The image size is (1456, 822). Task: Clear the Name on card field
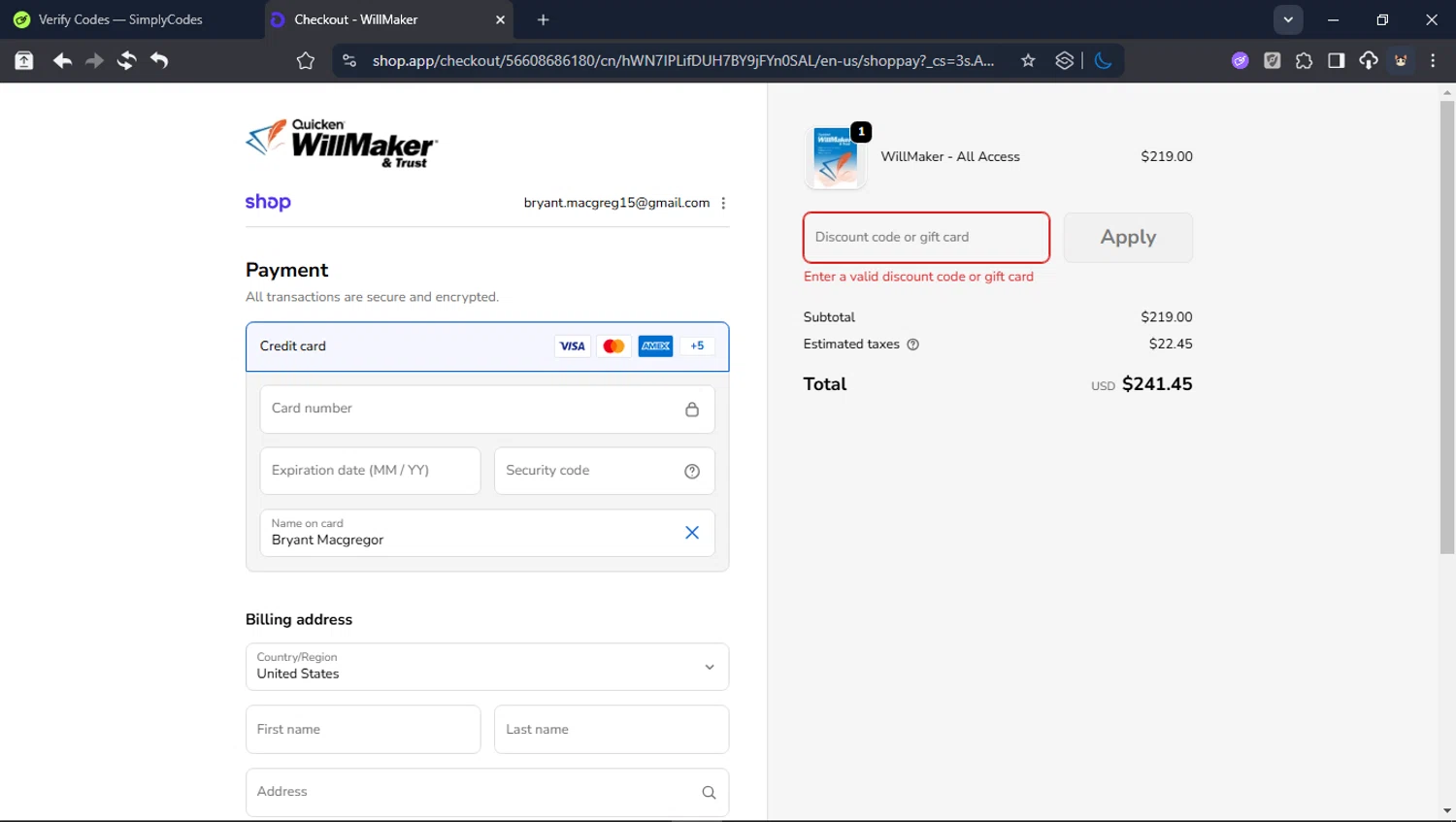click(692, 533)
